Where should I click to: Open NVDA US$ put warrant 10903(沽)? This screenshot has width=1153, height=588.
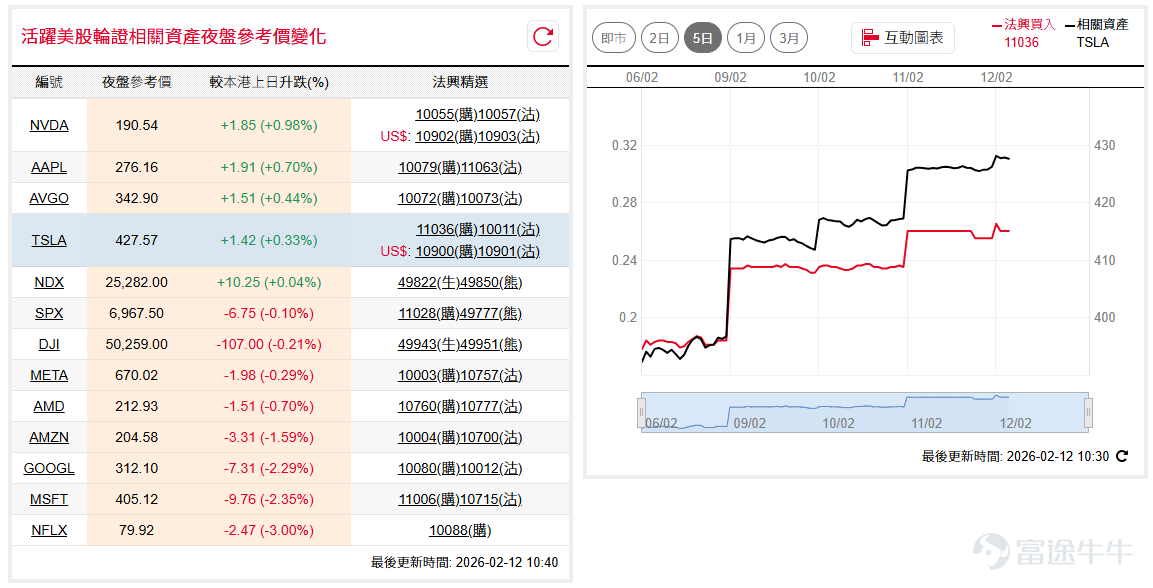coord(509,137)
